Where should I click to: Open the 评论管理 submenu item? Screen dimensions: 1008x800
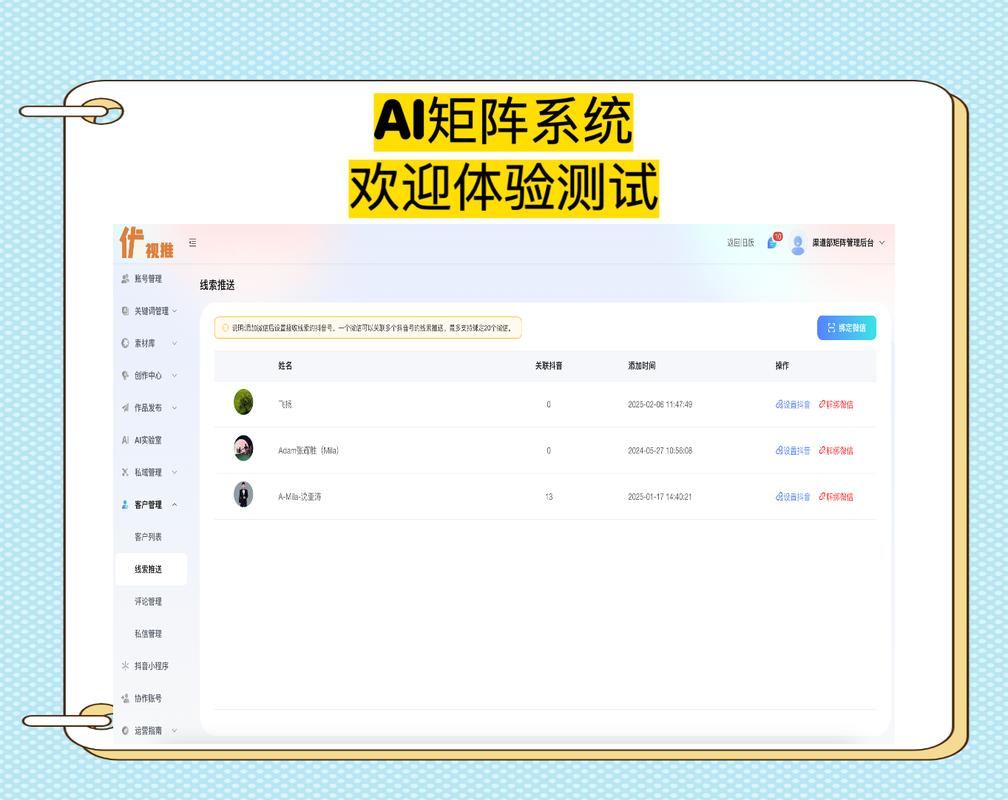148,601
